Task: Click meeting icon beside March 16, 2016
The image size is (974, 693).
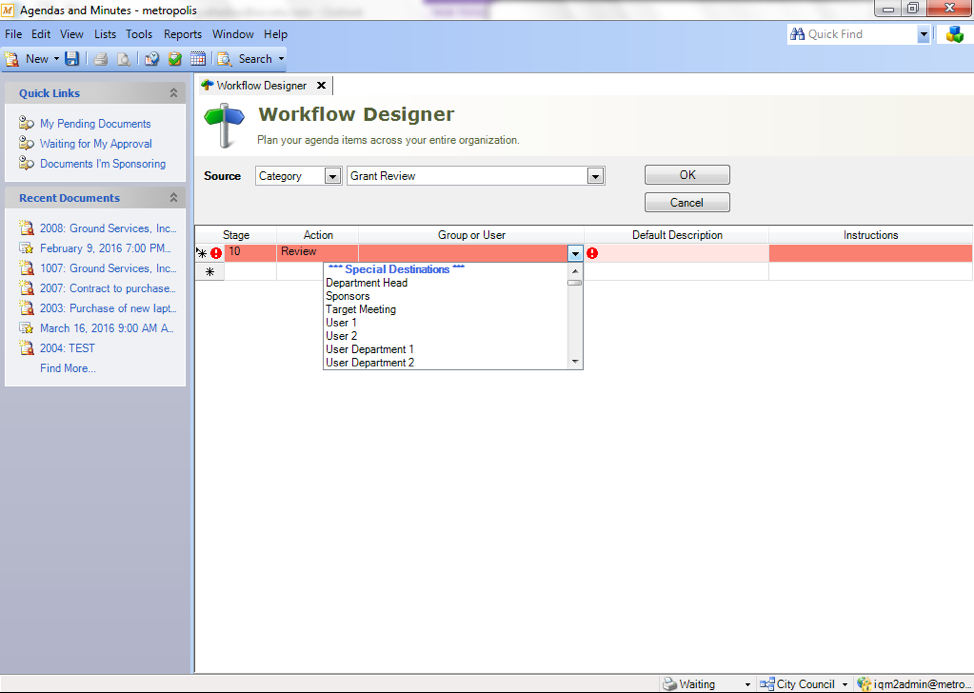Action: click(x=26, y=327)
